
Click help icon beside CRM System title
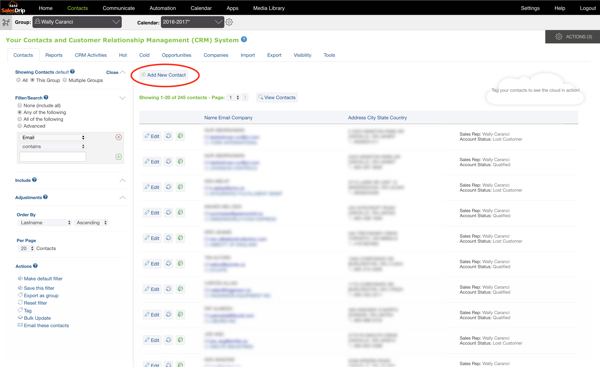[x=244, y=39]
